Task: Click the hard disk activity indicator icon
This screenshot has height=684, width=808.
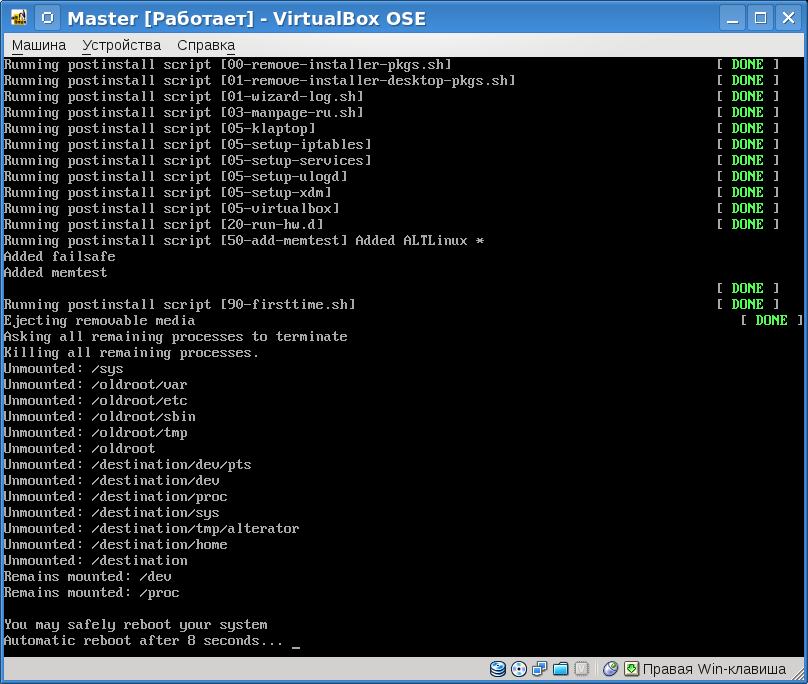Action: [x=498, y=669]
